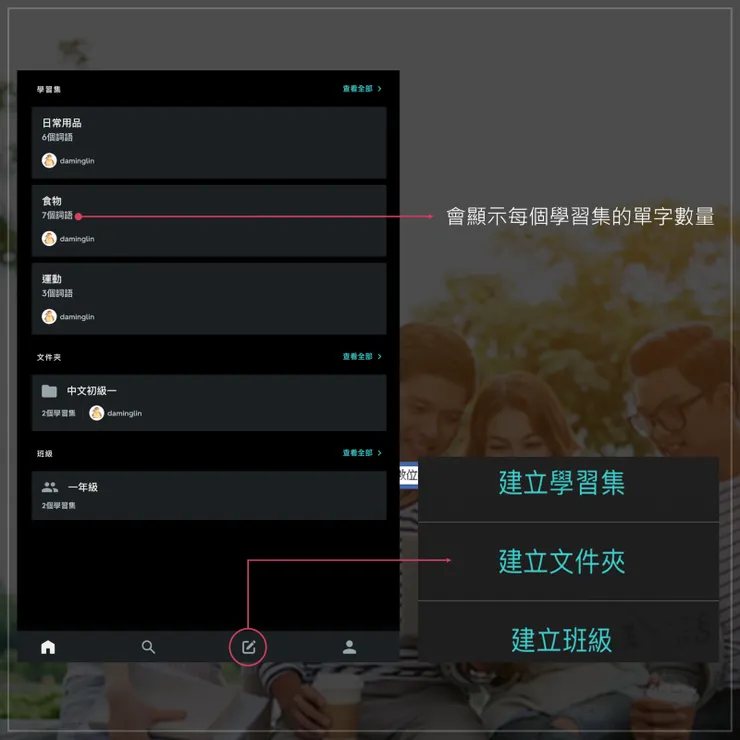The height and width of the screenshot is (740, 740).
Task: Open the profile person icon
Action: (349, 647)
